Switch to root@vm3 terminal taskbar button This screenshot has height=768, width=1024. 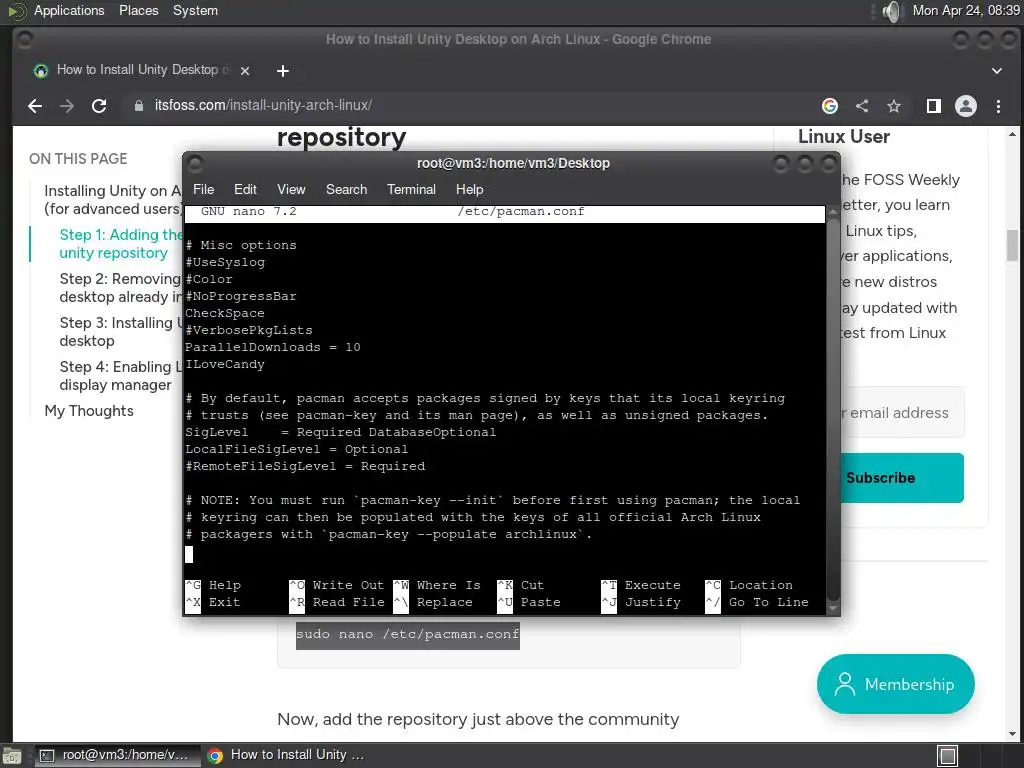[116, 756]
